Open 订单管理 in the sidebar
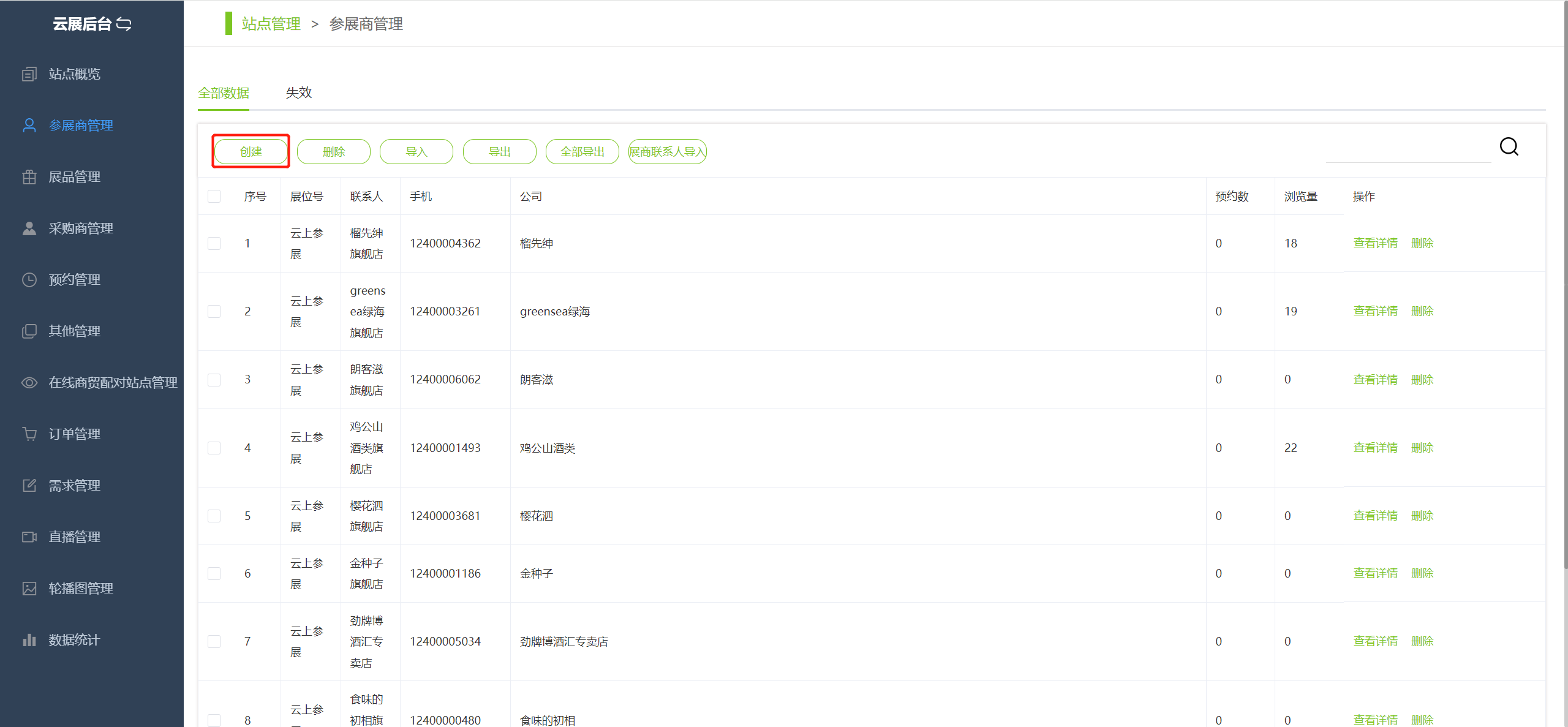 tap(75, 434)
